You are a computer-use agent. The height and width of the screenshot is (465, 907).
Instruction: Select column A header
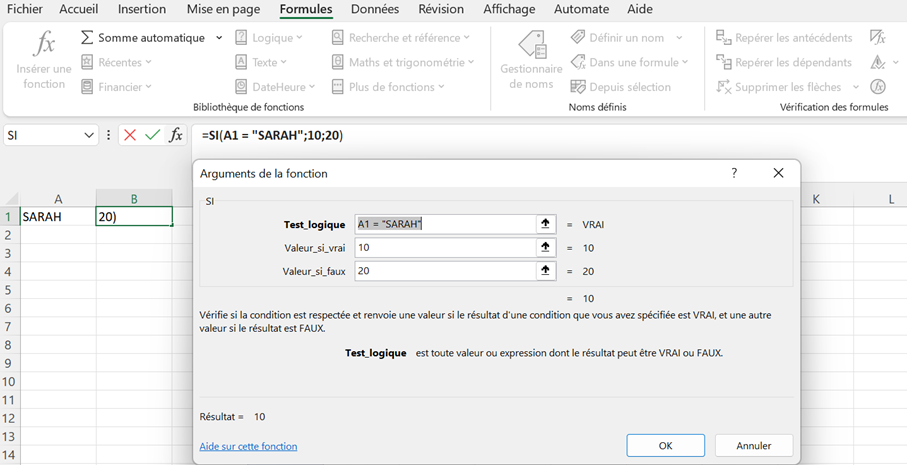(58, 199)
